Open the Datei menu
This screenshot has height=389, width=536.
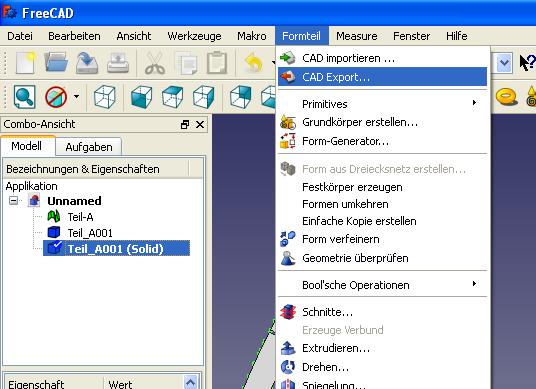click(20, 36)
